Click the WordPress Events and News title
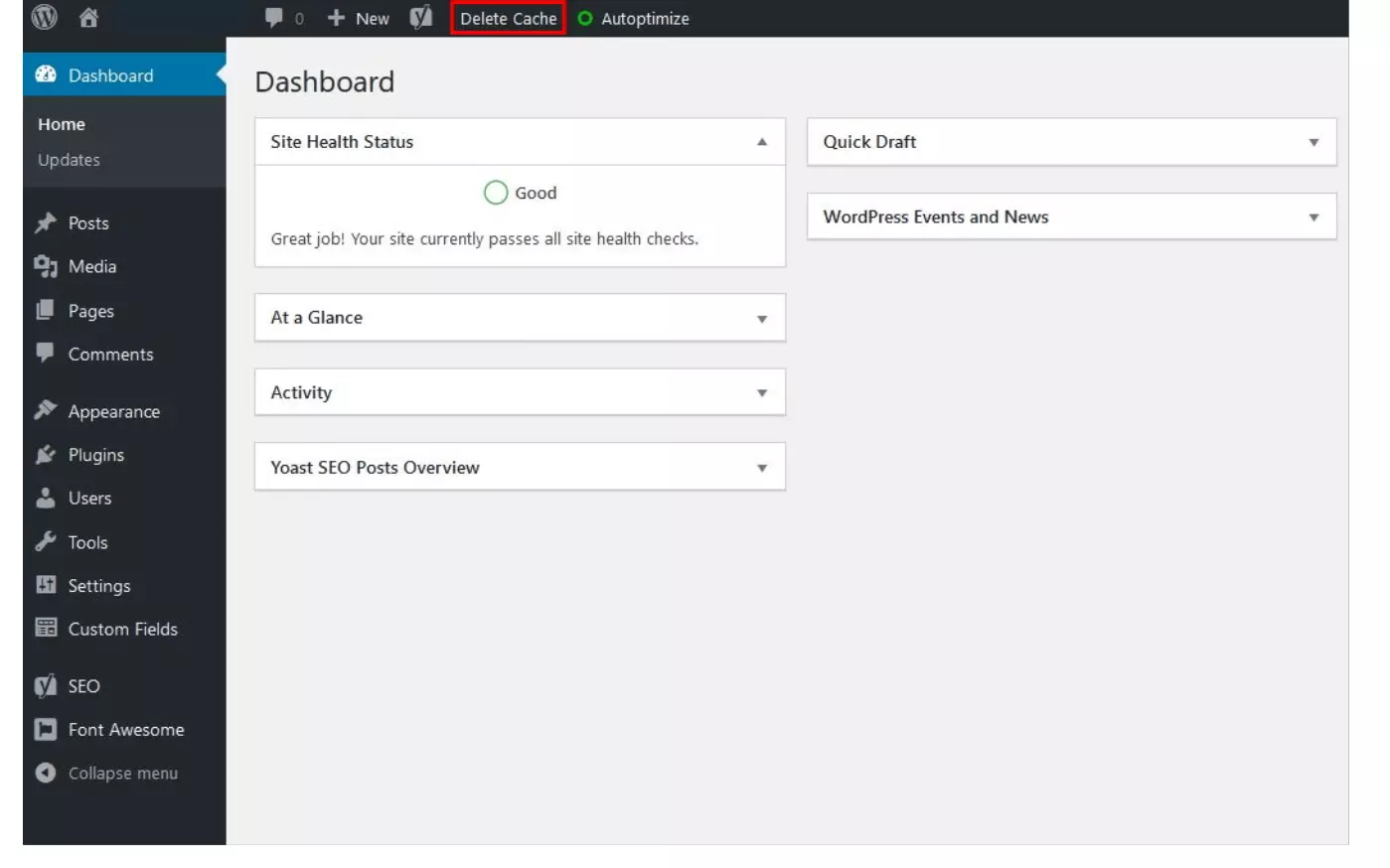 936,217
